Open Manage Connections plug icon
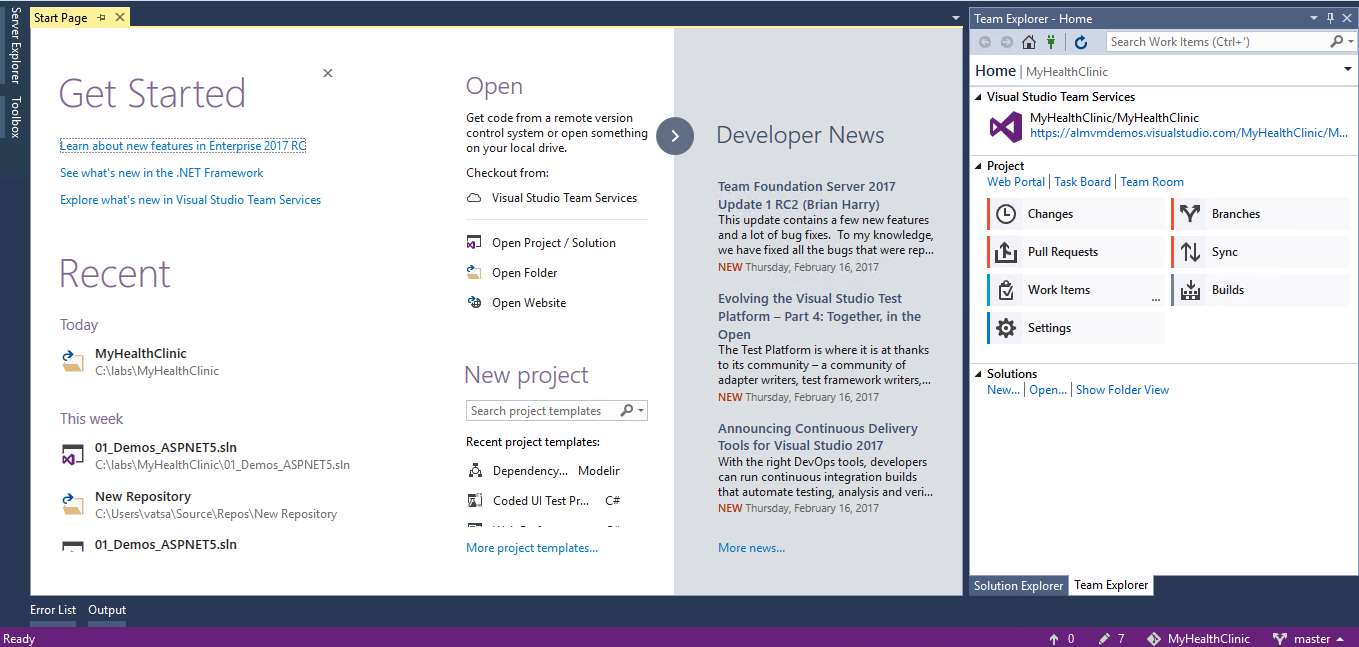This screenshot has width=1359, height=647. pyautogui.click(x=1051, y=42)
